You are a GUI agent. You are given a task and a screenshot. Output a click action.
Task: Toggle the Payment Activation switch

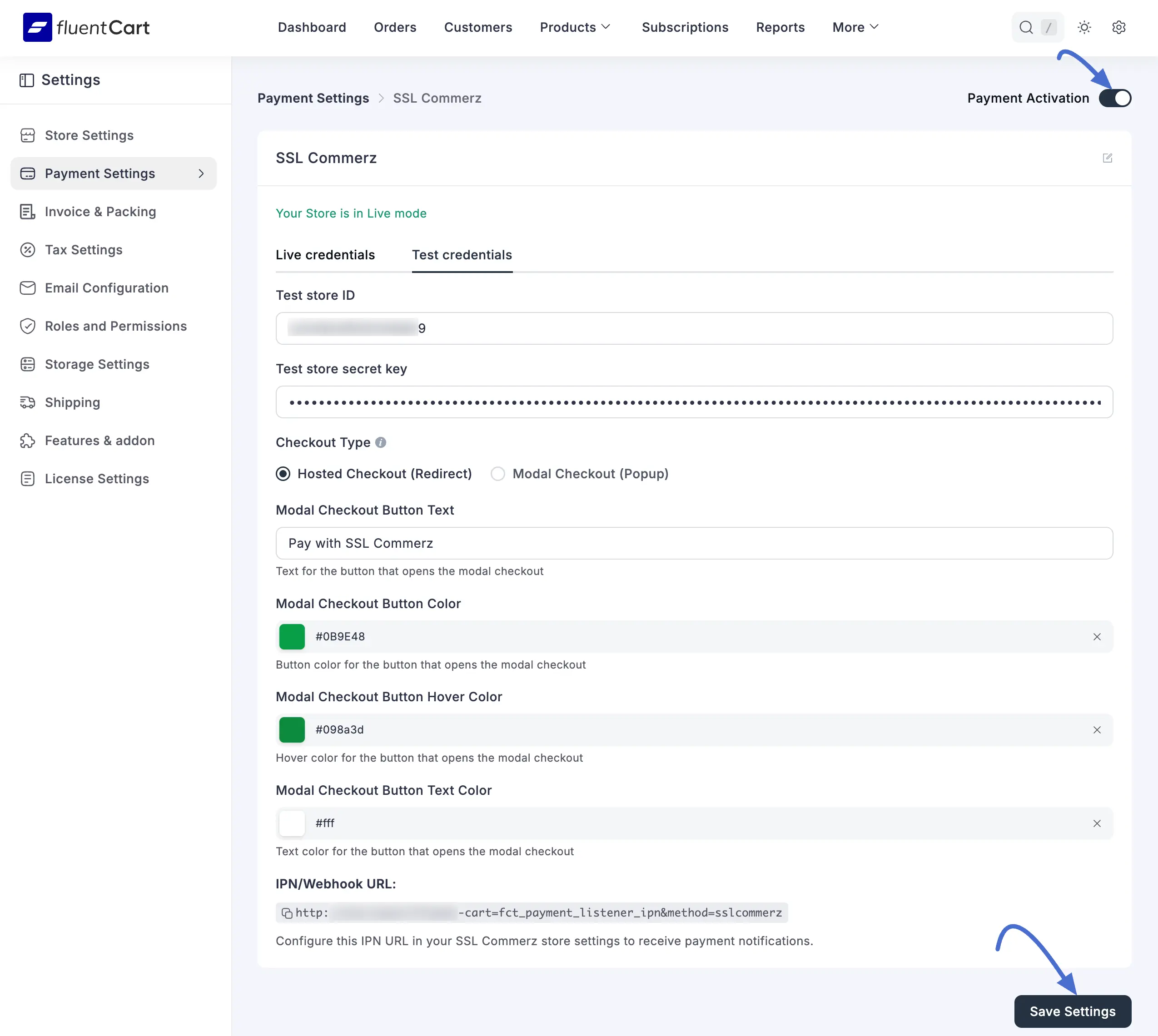tap(1115, 98)
